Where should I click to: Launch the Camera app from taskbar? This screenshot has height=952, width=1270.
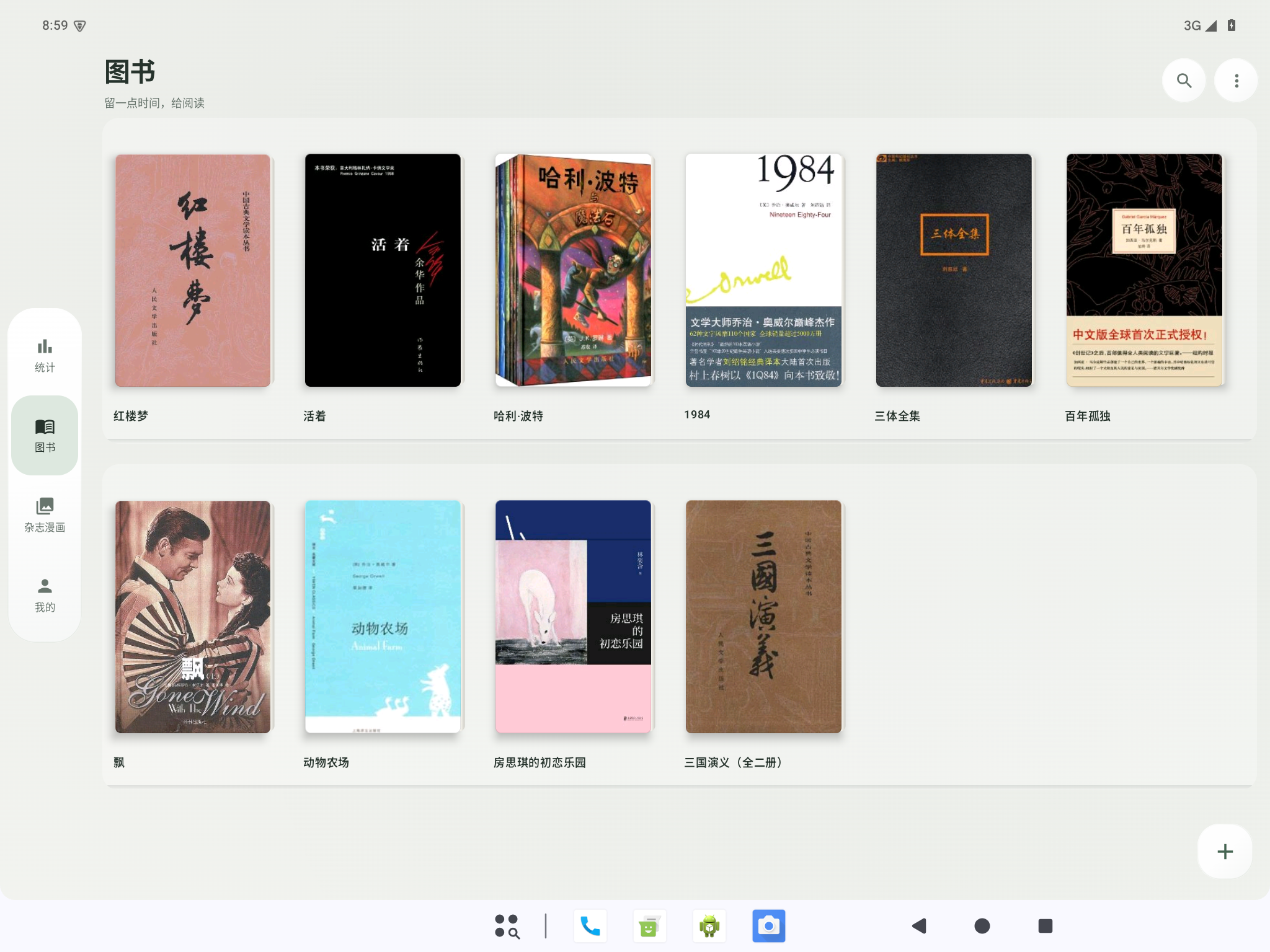click(x=769, y=926)
